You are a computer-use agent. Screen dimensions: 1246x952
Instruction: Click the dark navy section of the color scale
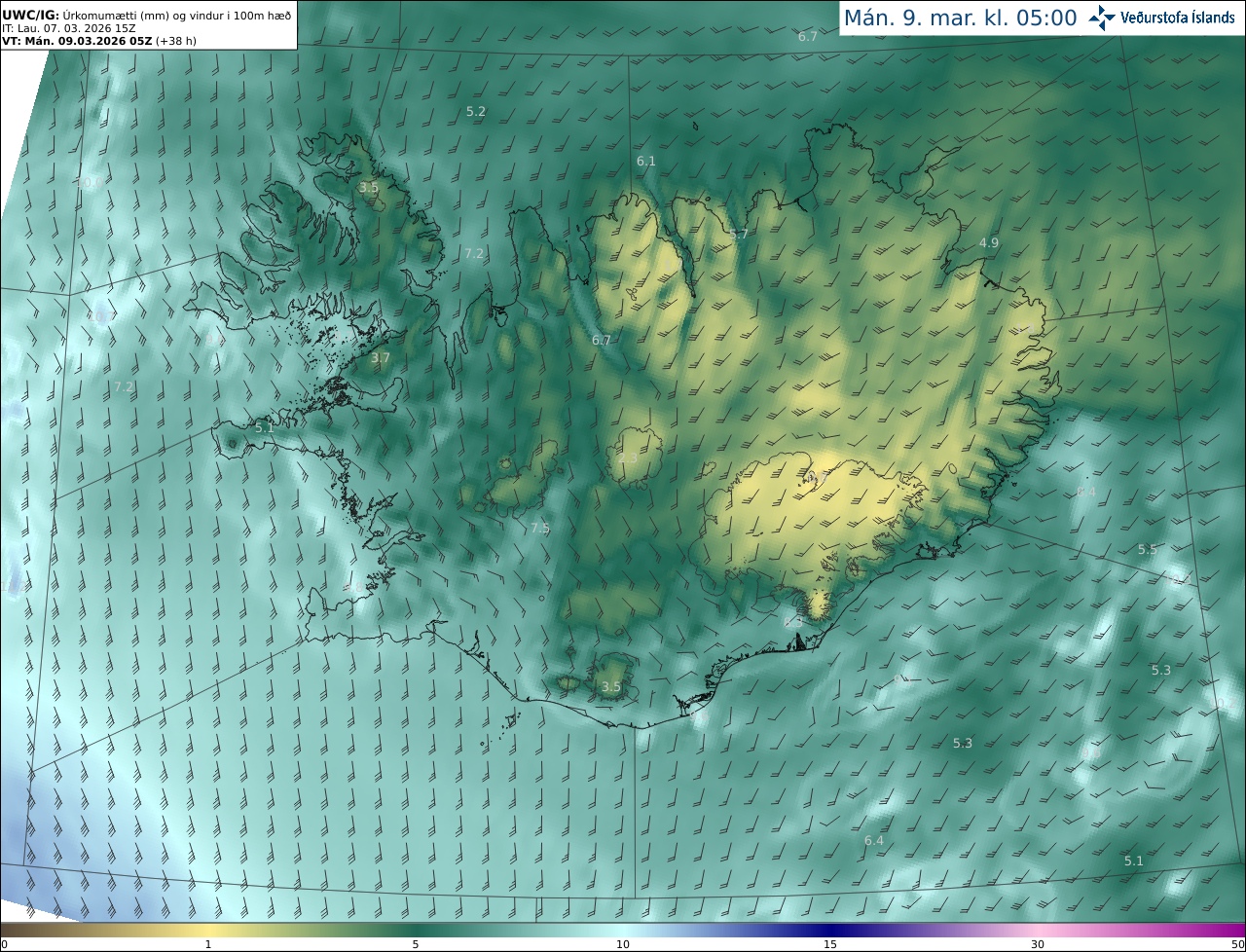[830, 930]
